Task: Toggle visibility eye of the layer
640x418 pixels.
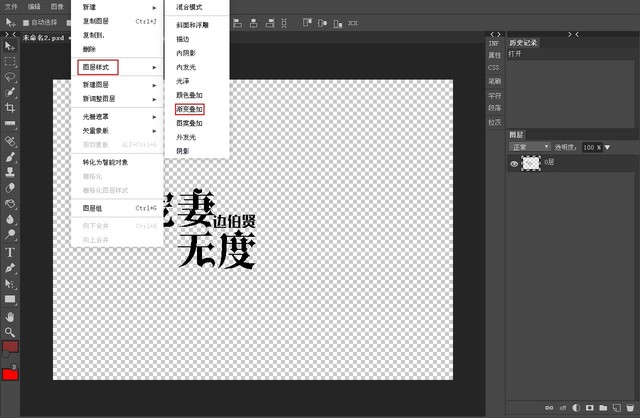Action: (x=516, y=162)
